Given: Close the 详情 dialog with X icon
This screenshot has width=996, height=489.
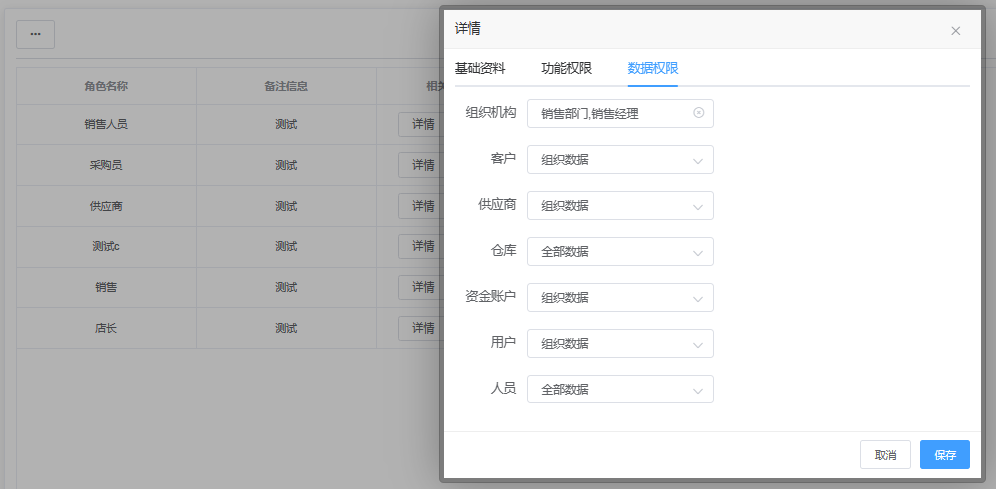Looking at the screenshot, I should tap(955, 31).
